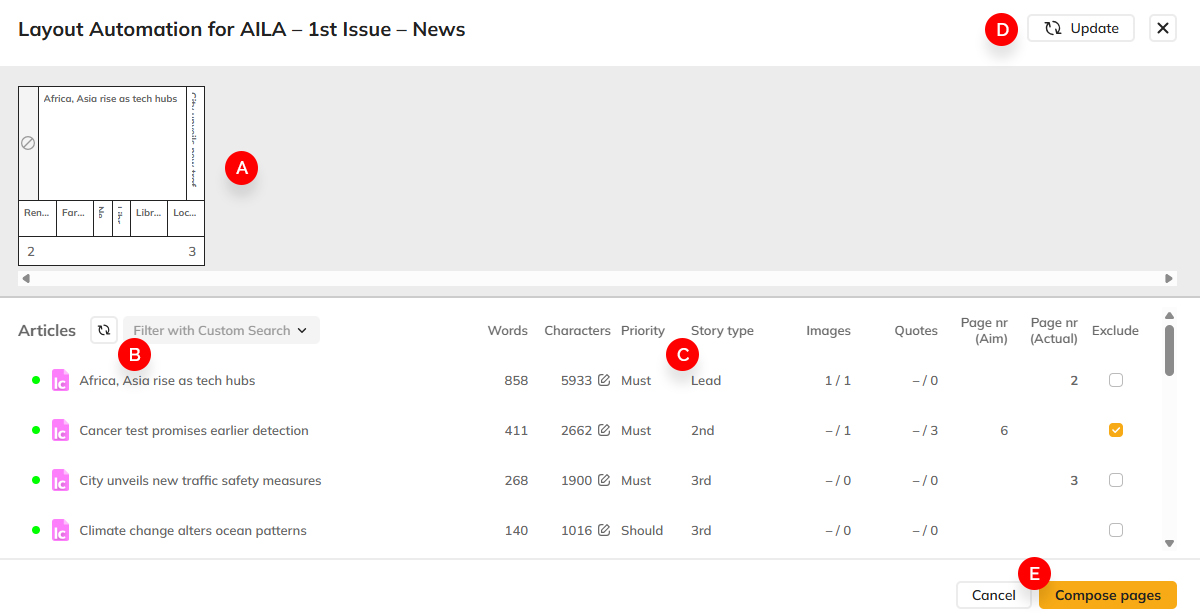Image resolution: width=1200 pixels, height=616 pixels.
Task: Sort articles by Priority column header
Action: (x=642, y=330)
